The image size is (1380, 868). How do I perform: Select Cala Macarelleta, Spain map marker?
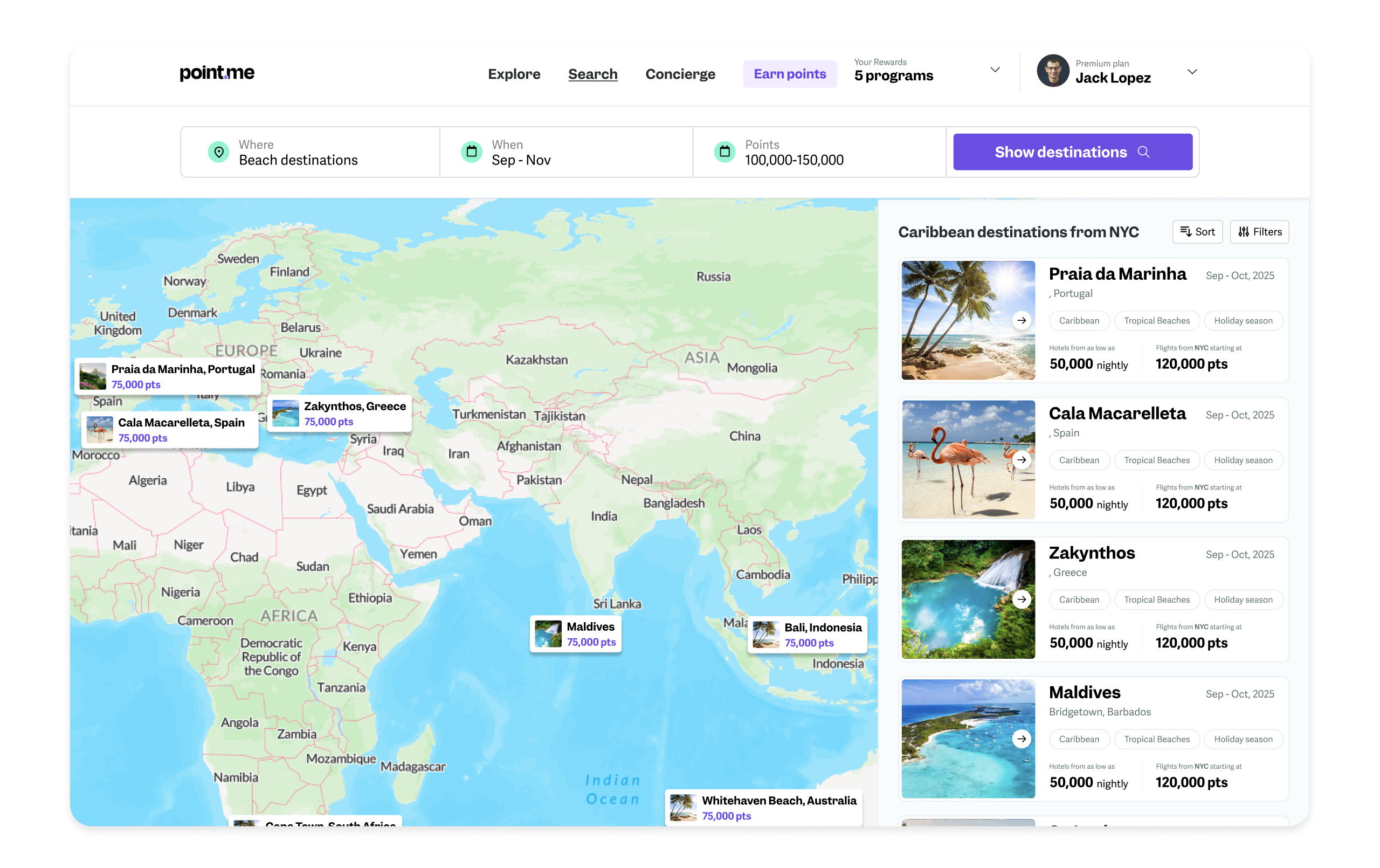coord(170,430)
